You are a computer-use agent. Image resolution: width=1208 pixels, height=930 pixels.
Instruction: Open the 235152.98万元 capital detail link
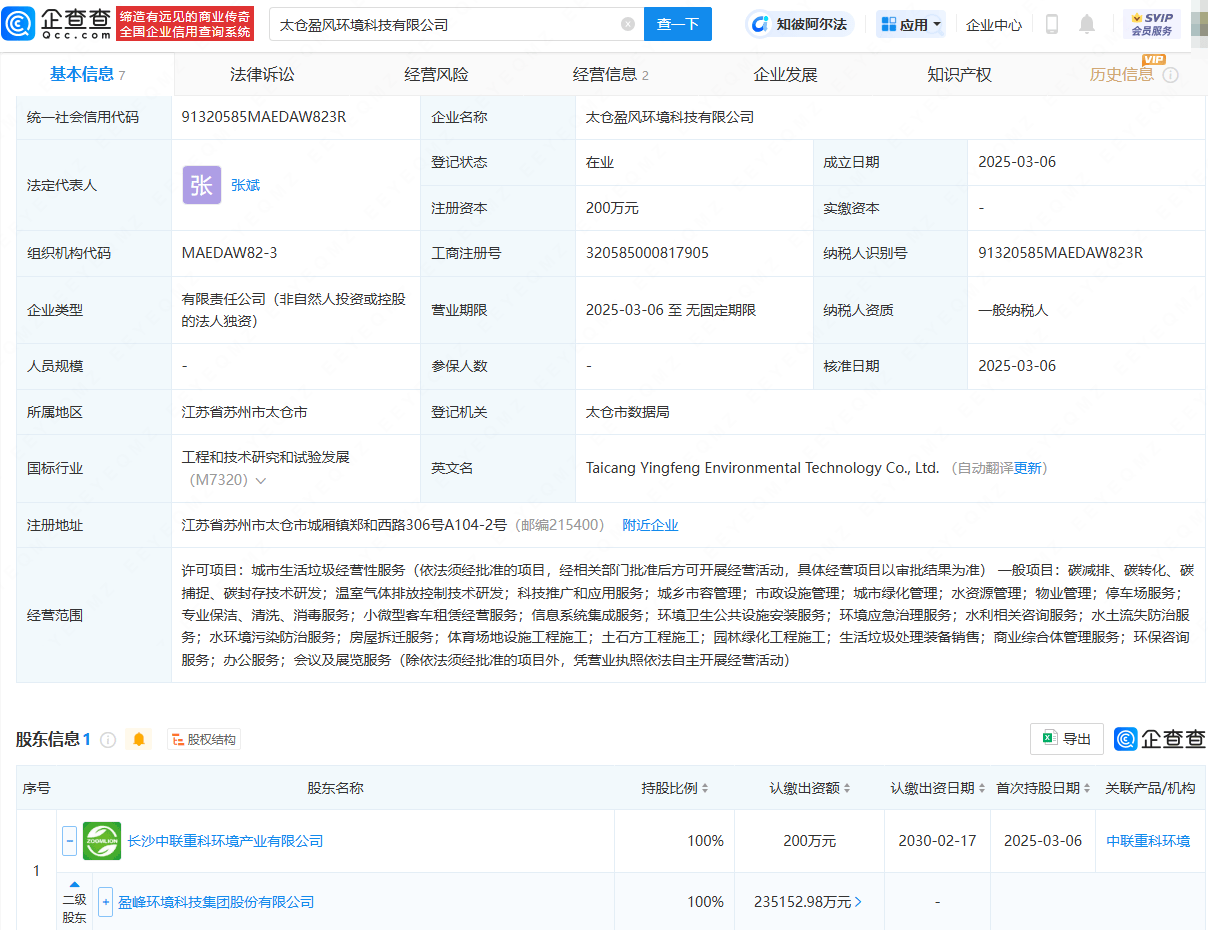808,902
